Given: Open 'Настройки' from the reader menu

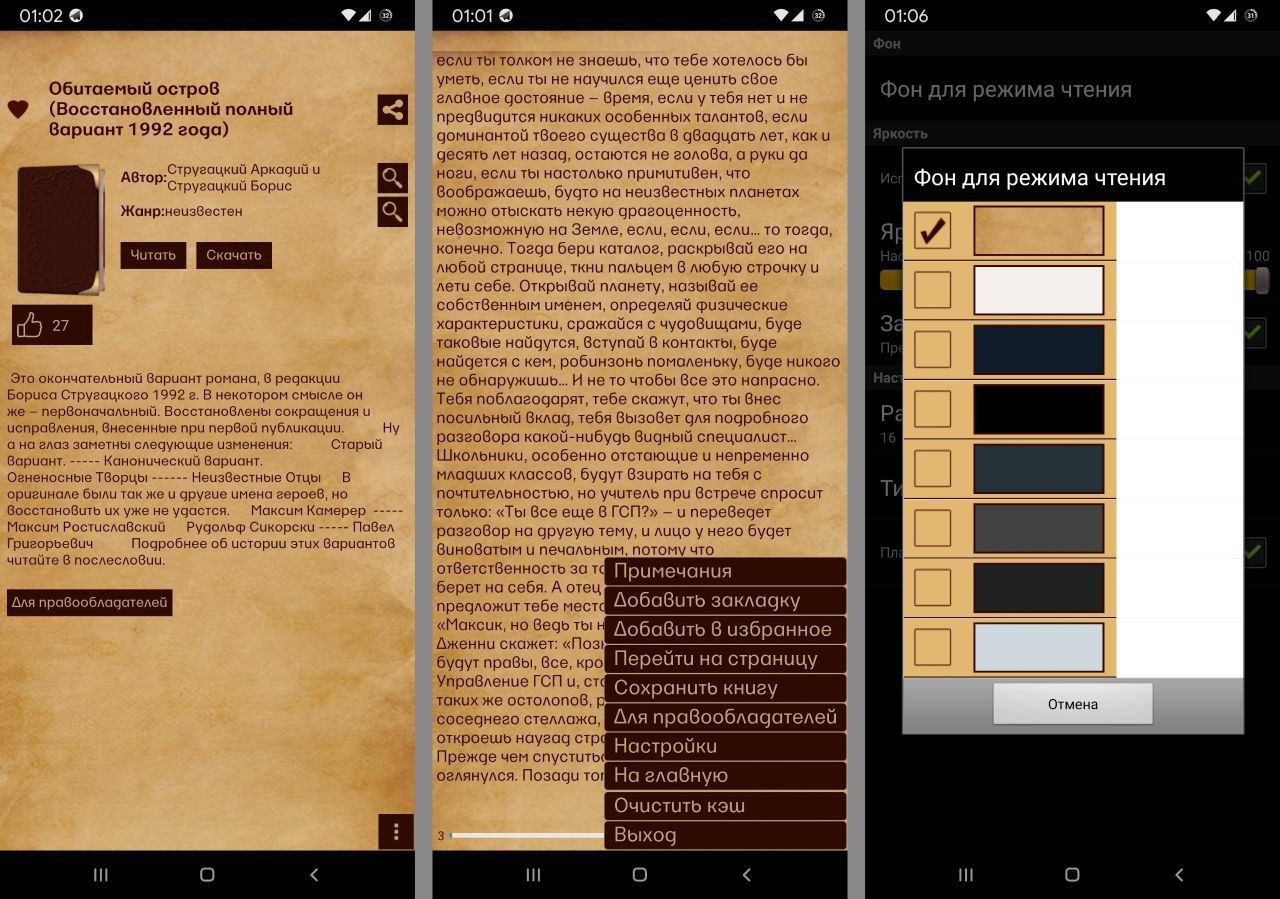Looking at the screenshot, I should pyautogui.click(x=725, y=746).
